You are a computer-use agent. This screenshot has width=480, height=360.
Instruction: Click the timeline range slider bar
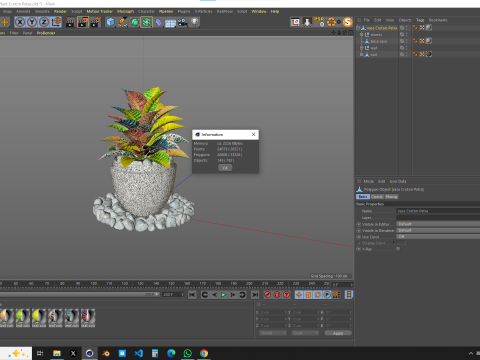pos(79,295)
